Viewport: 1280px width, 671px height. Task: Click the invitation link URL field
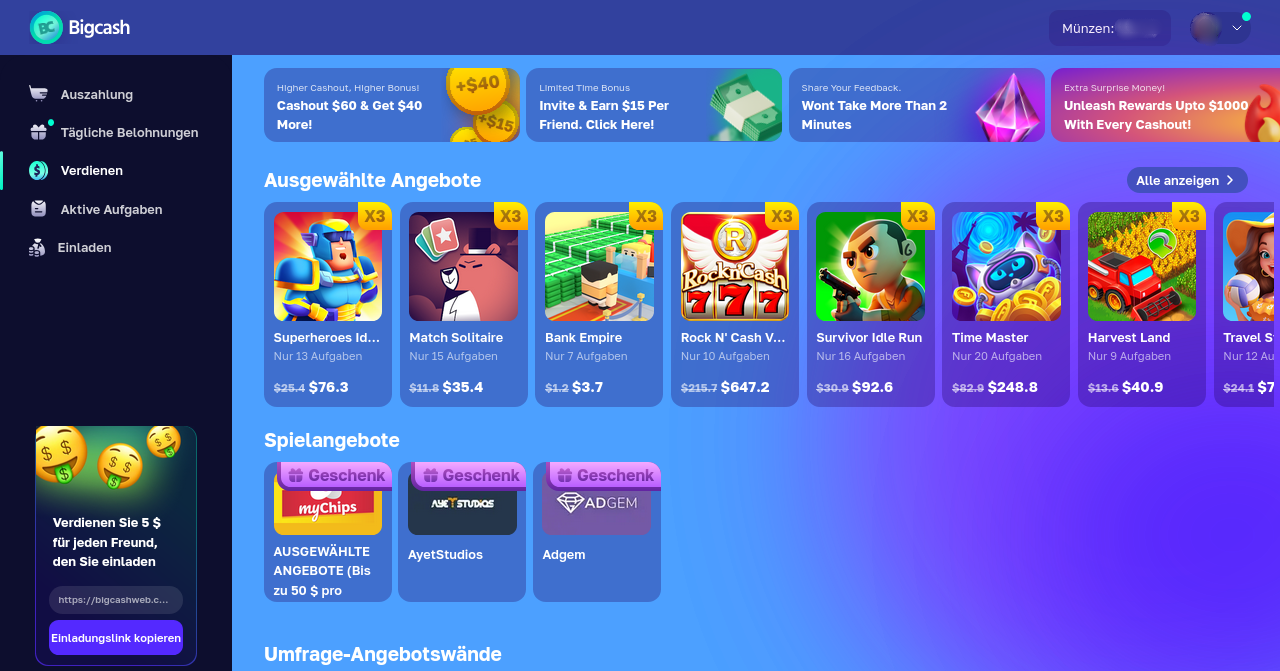116,600
